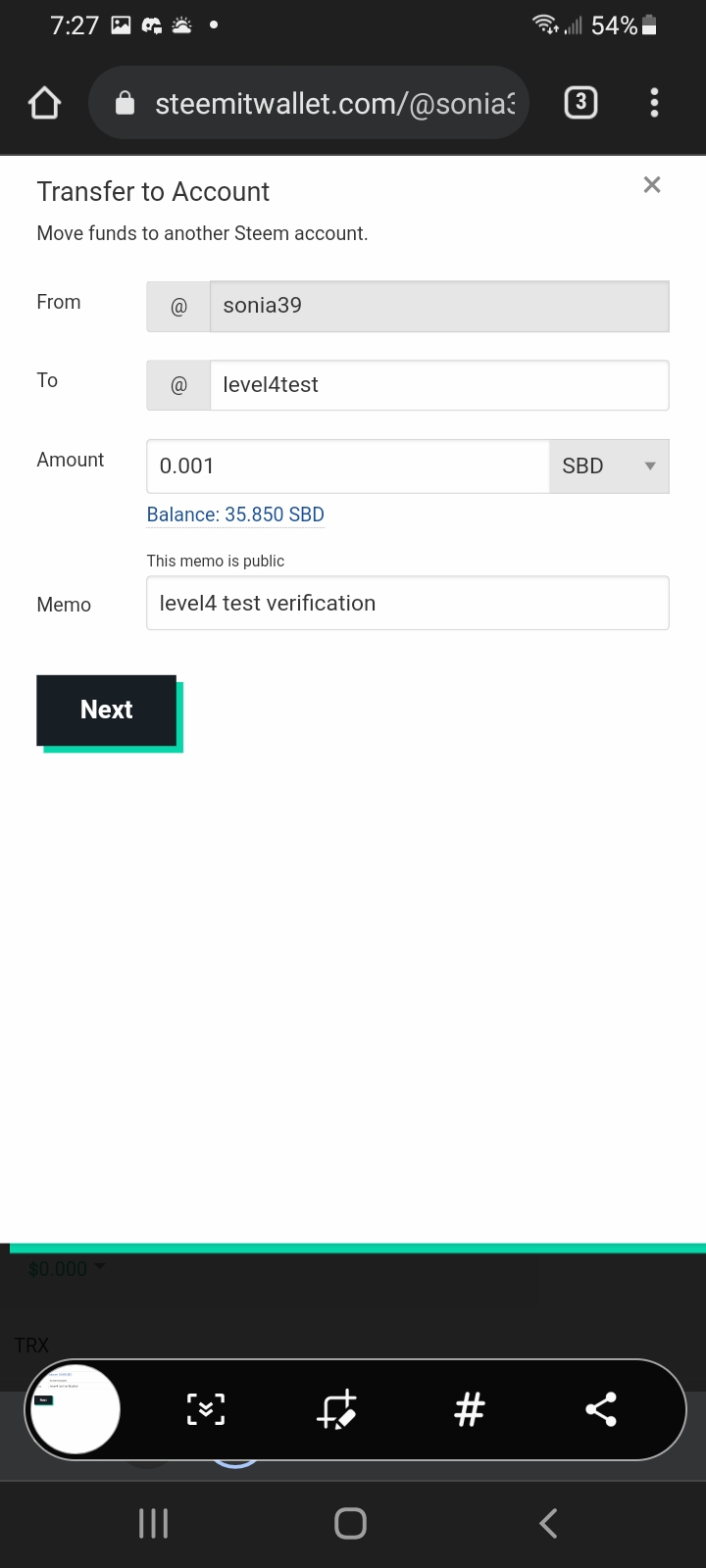Open the SBD currency dropdown
706x1568 pixels.
[609, 466]
